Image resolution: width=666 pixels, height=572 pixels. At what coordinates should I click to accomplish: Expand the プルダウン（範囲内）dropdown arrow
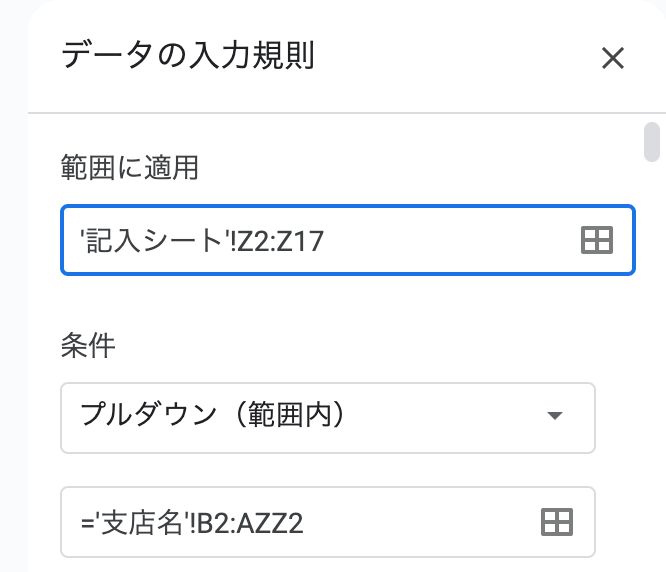[x=555, y=415]
